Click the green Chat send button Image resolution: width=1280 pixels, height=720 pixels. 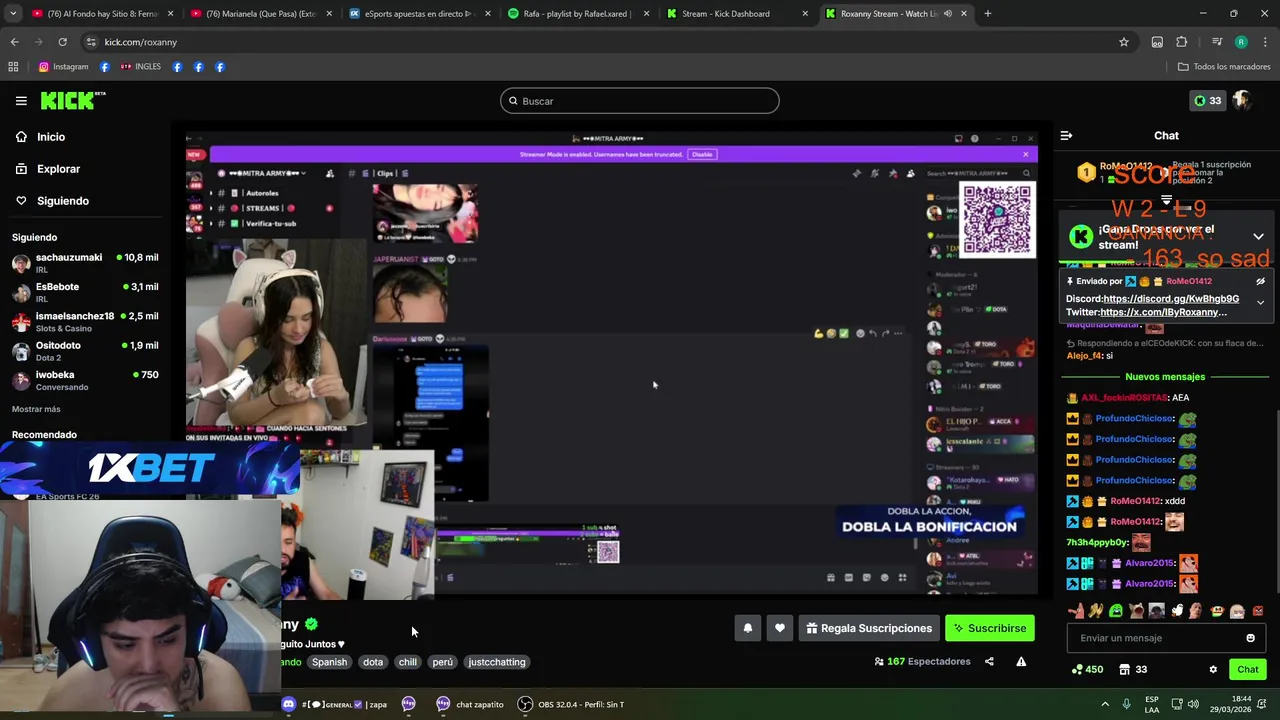[x=1248, y=669]
